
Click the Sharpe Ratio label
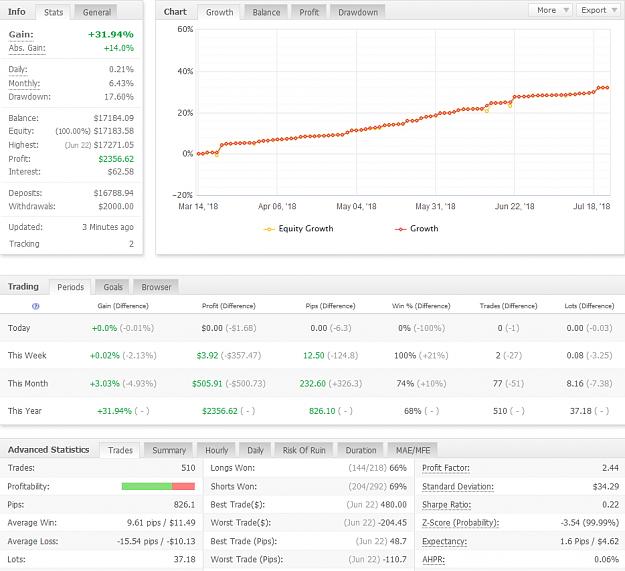(446, 505)
